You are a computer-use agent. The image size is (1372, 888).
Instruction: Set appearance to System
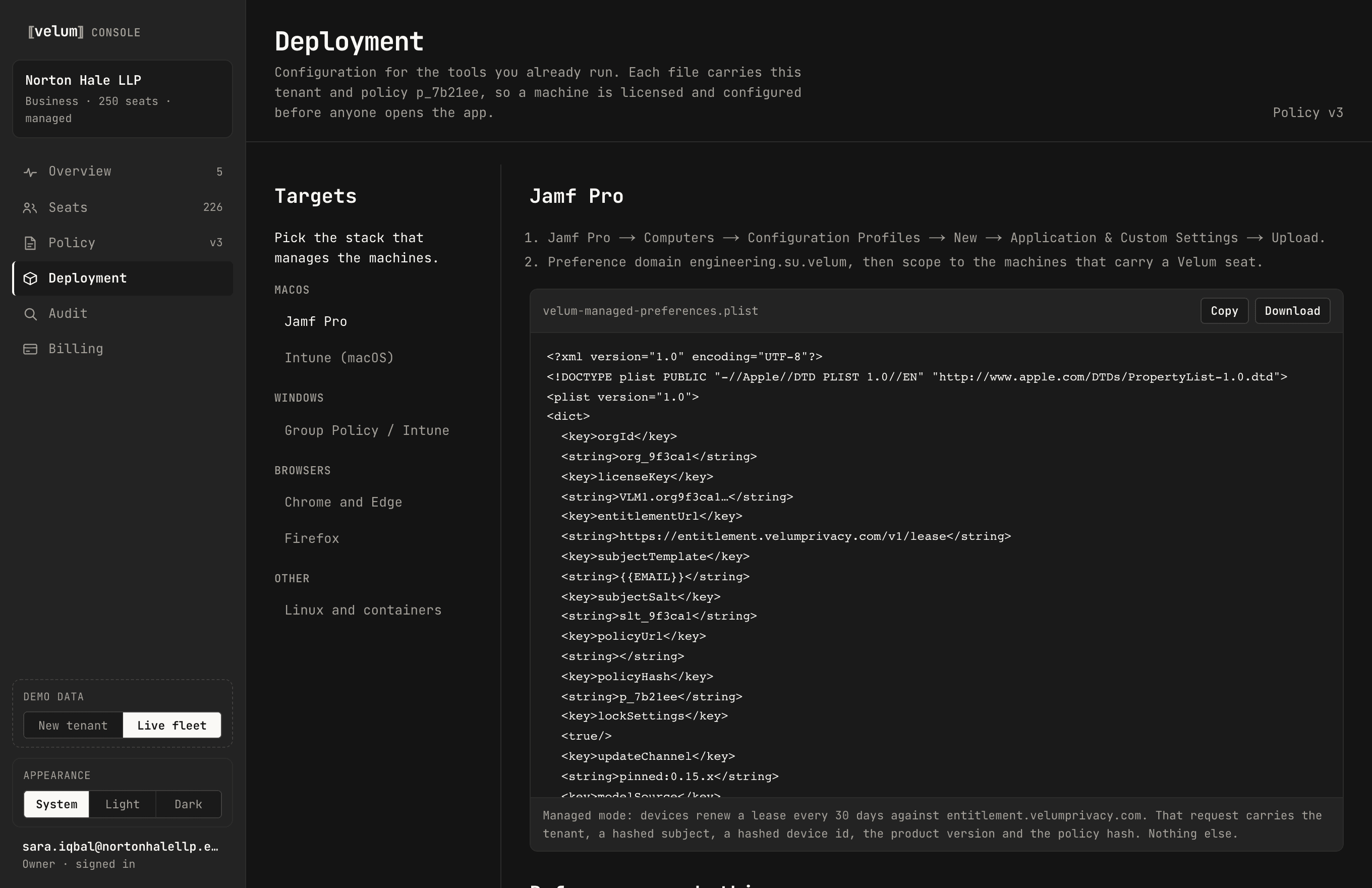[x=56, y=804]
